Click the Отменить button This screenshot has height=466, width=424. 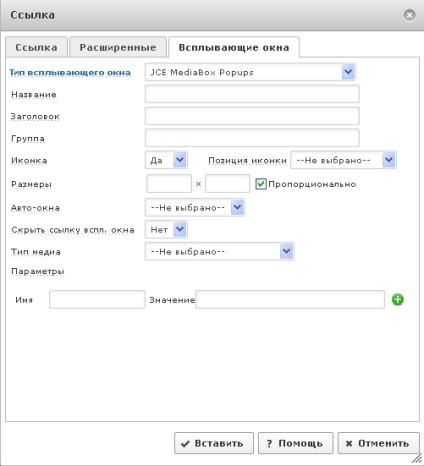click(378, 443)
